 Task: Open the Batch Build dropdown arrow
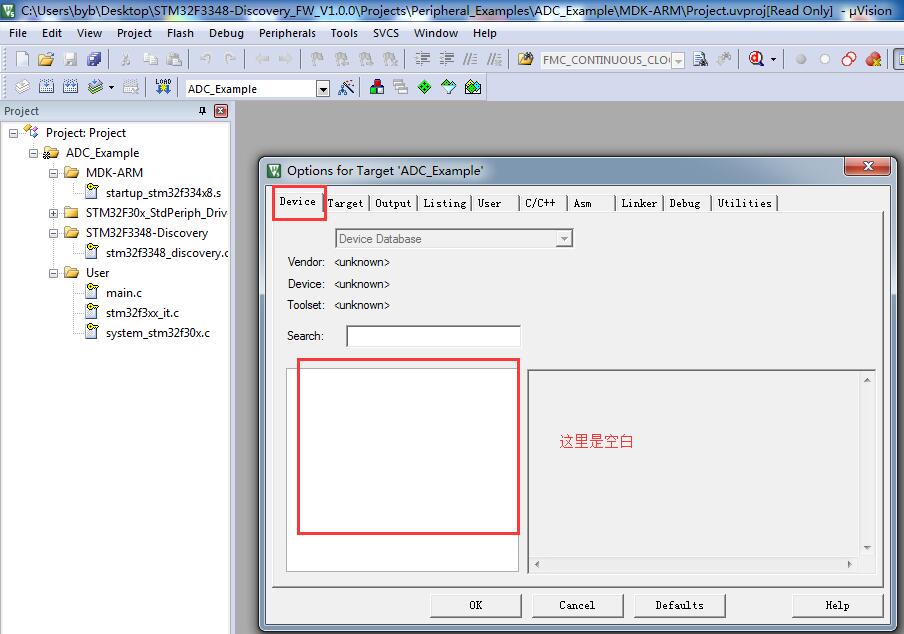click(111, 88)
